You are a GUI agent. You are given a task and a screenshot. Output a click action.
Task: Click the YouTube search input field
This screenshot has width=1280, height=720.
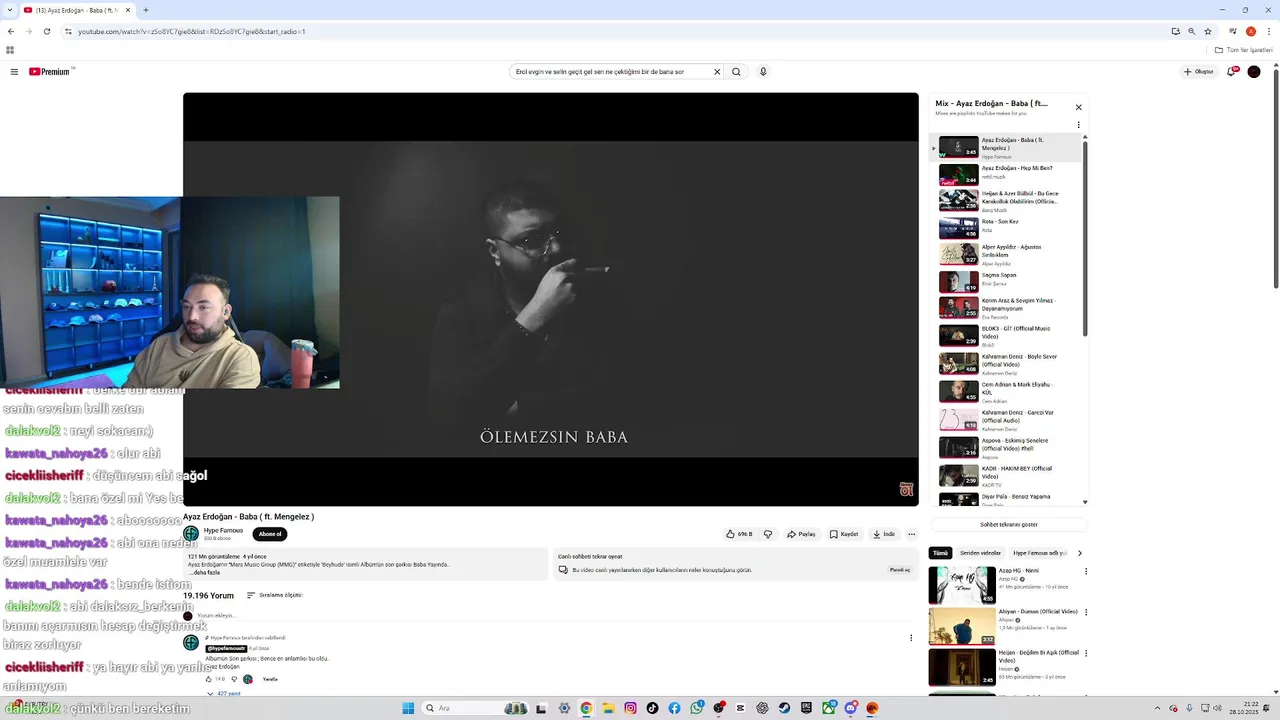tap(610, 72)
